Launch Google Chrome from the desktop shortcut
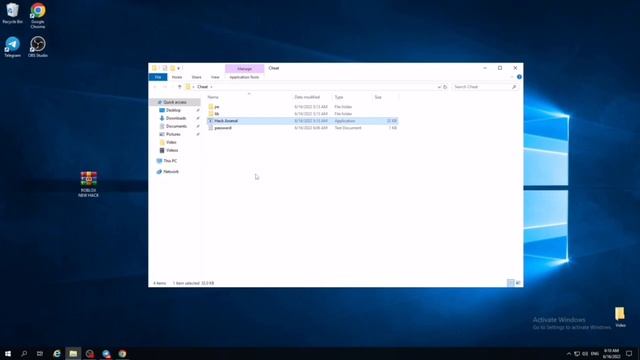 click(x=38, y=16)
